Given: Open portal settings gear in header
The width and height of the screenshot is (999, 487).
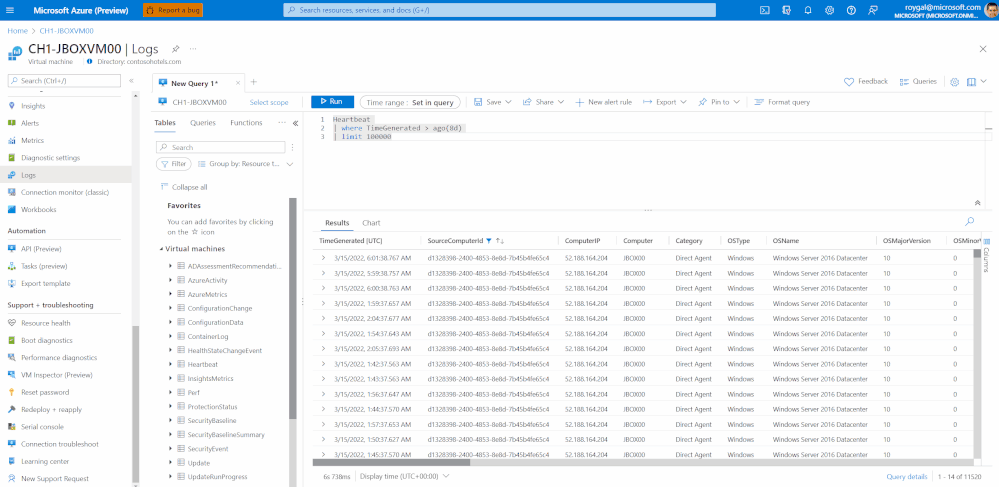Looking at the screenshot, I should click(830, 10).
